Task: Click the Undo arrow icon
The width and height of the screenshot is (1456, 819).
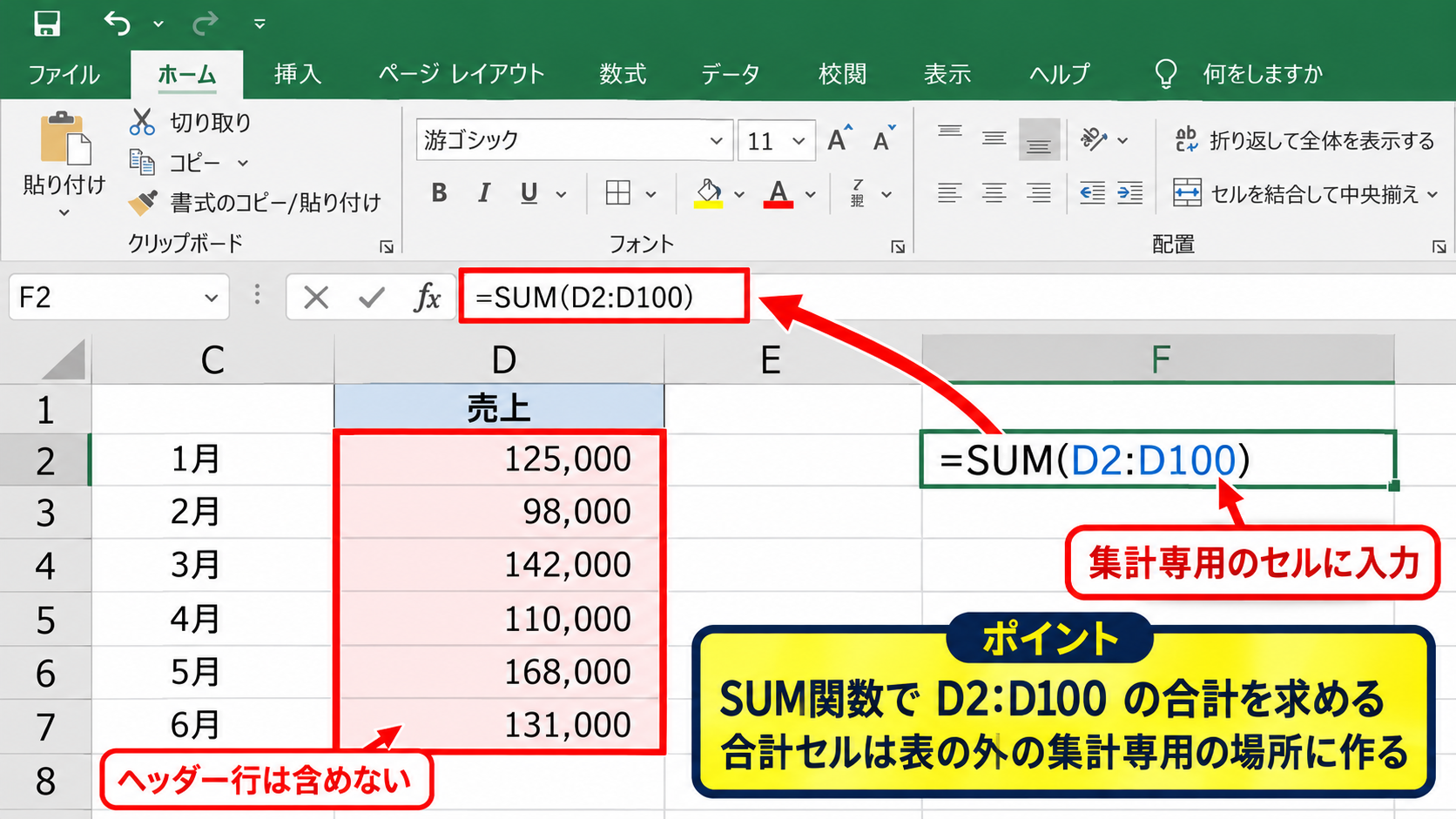Action: (x=118, y=23)
